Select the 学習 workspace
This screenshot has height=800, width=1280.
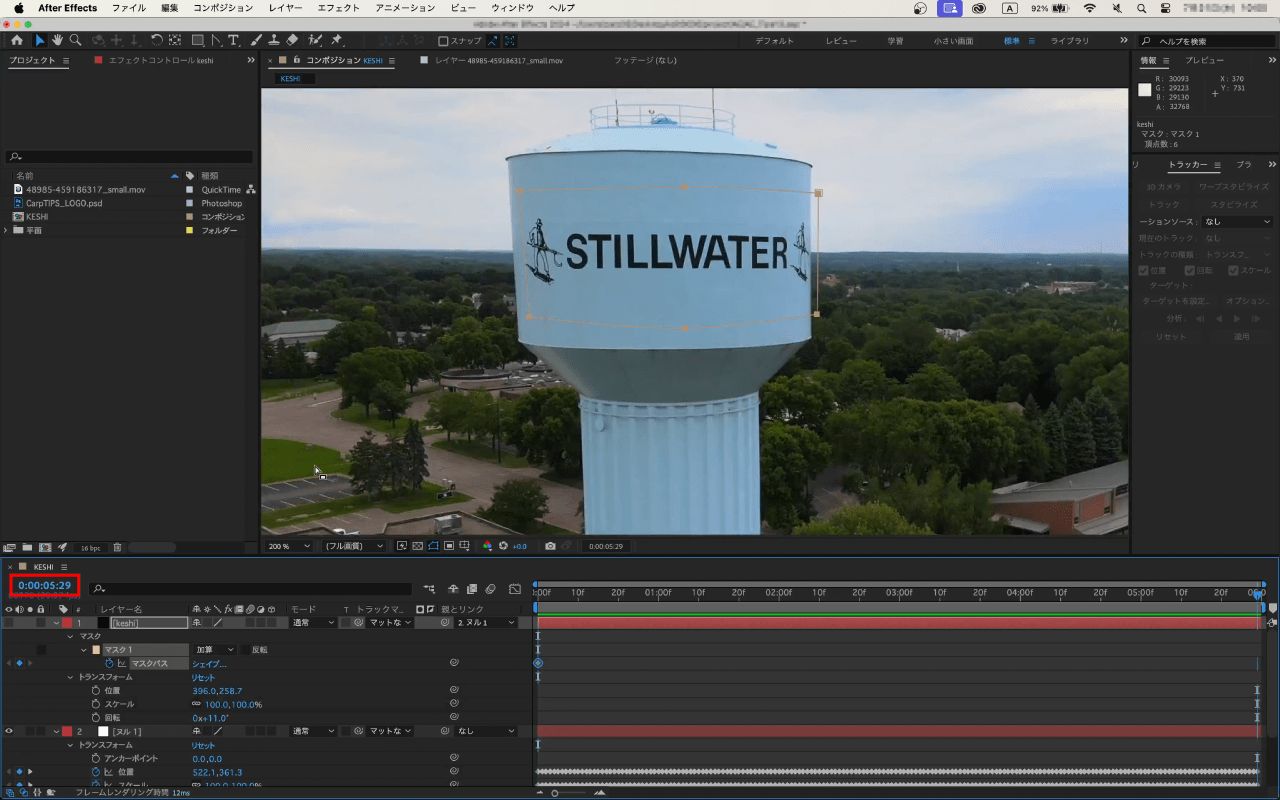point(895,41)
